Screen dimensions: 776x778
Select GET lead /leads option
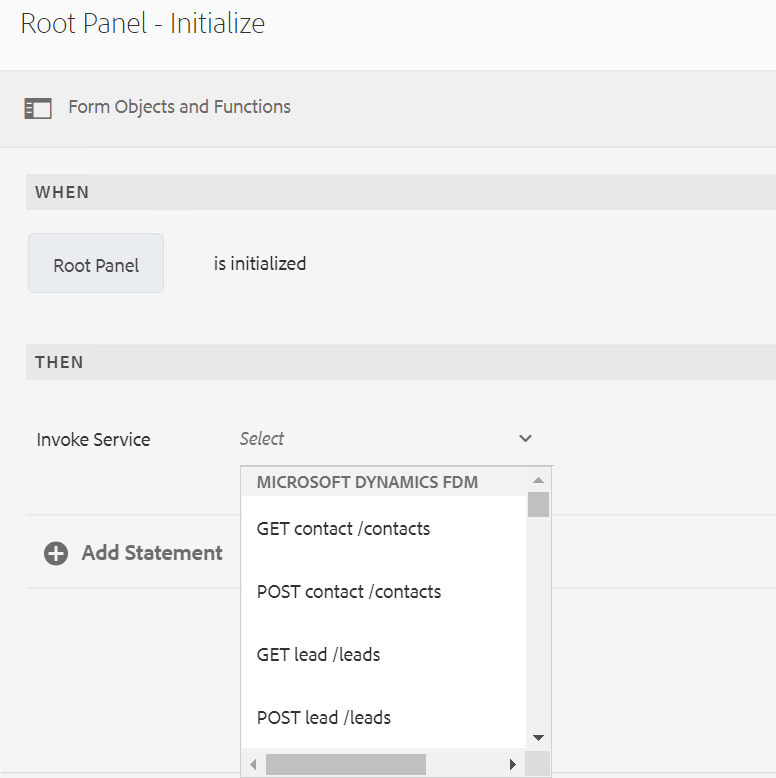(318, 654)
